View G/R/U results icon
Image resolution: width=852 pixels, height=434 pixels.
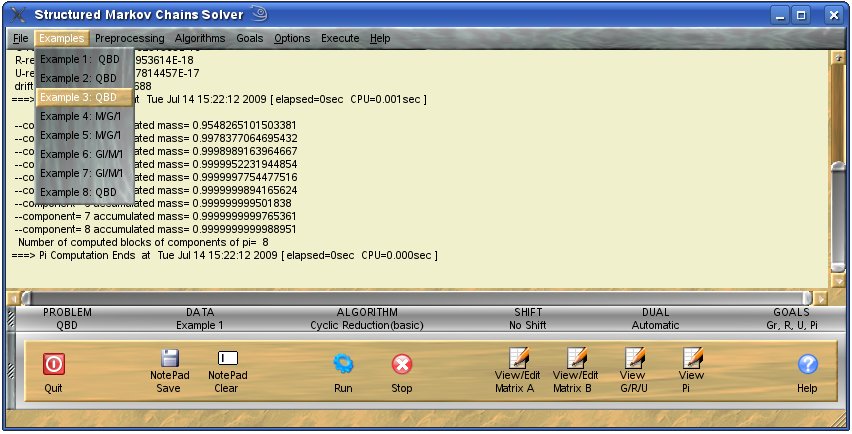point(632,358)
